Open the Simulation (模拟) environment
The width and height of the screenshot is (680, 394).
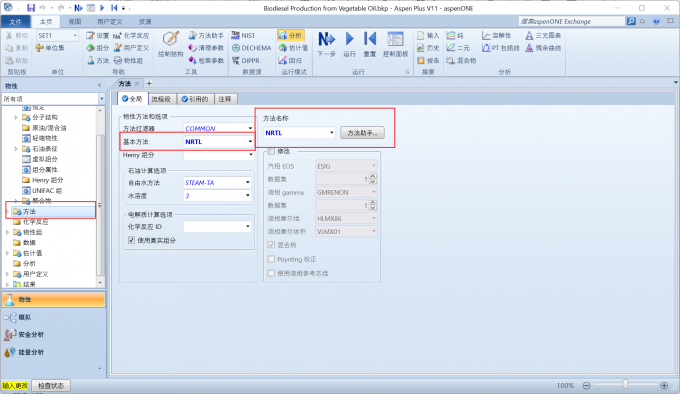pyautogui.click(x=53, y=317)
